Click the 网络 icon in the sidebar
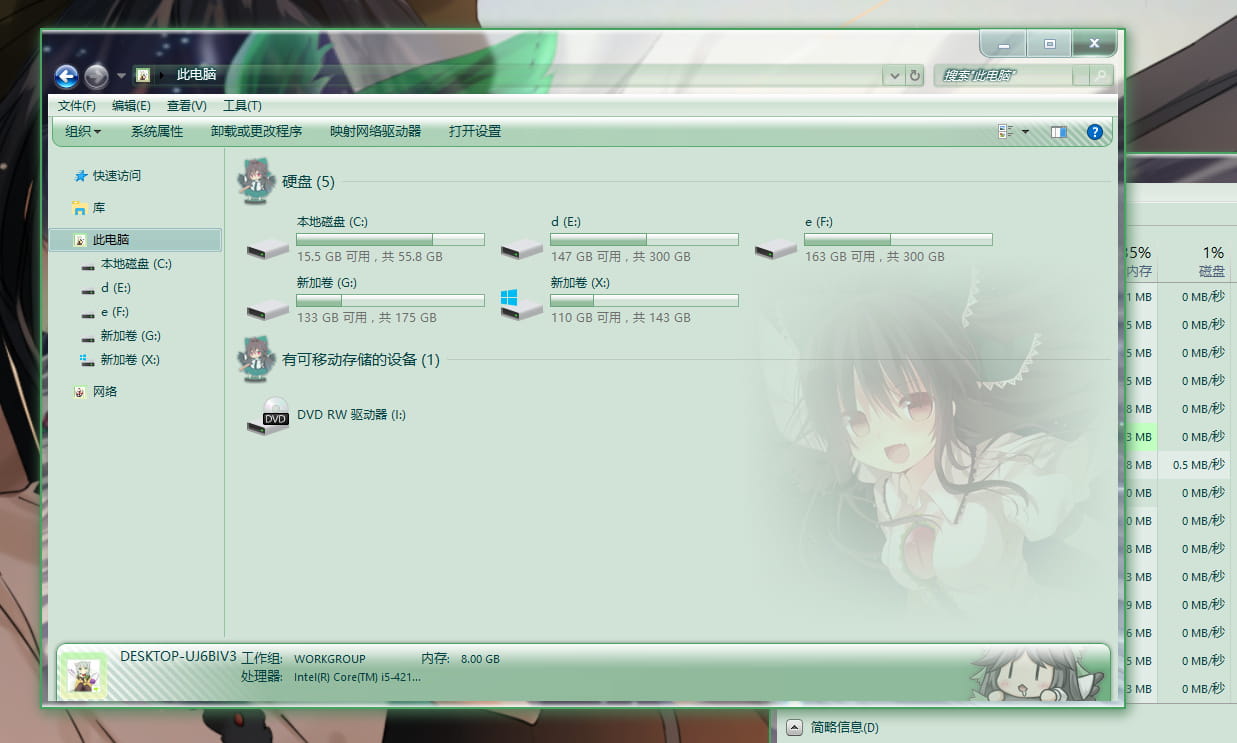The width and height of the screenshot is (1237, 743). click(x=79, y=391)
